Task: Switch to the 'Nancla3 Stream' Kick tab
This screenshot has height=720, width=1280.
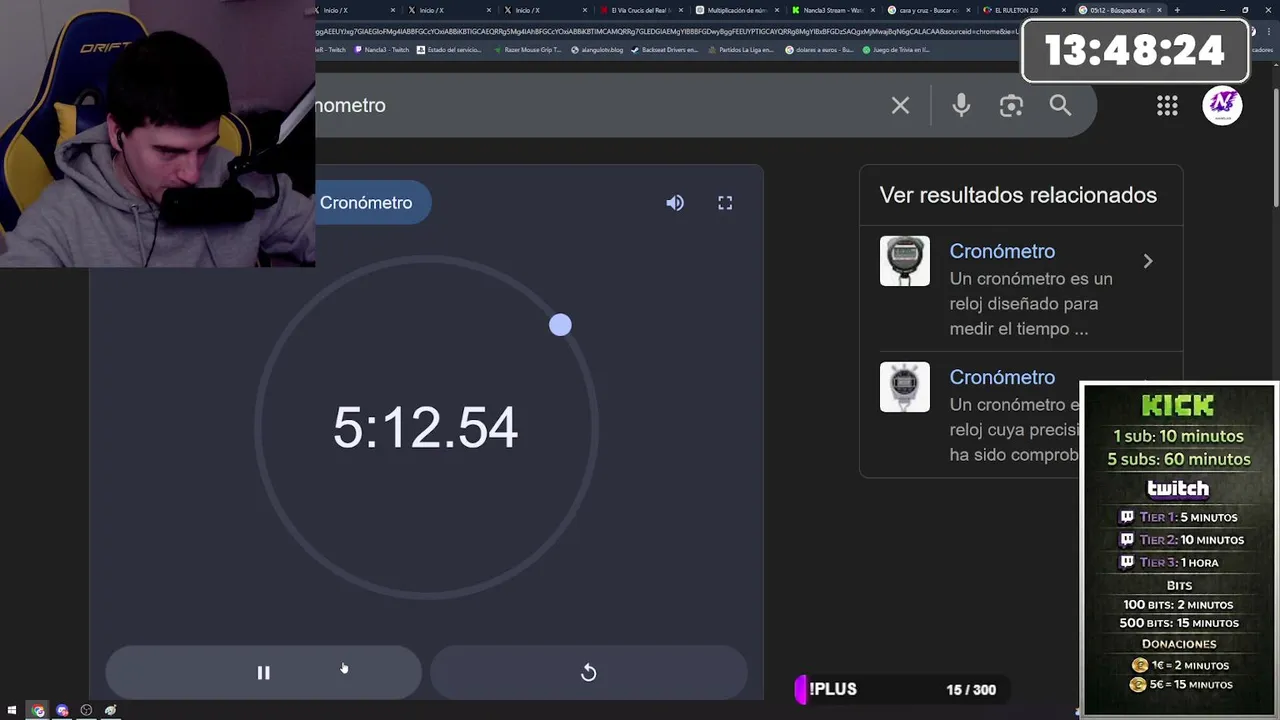Action: point(832,10)
